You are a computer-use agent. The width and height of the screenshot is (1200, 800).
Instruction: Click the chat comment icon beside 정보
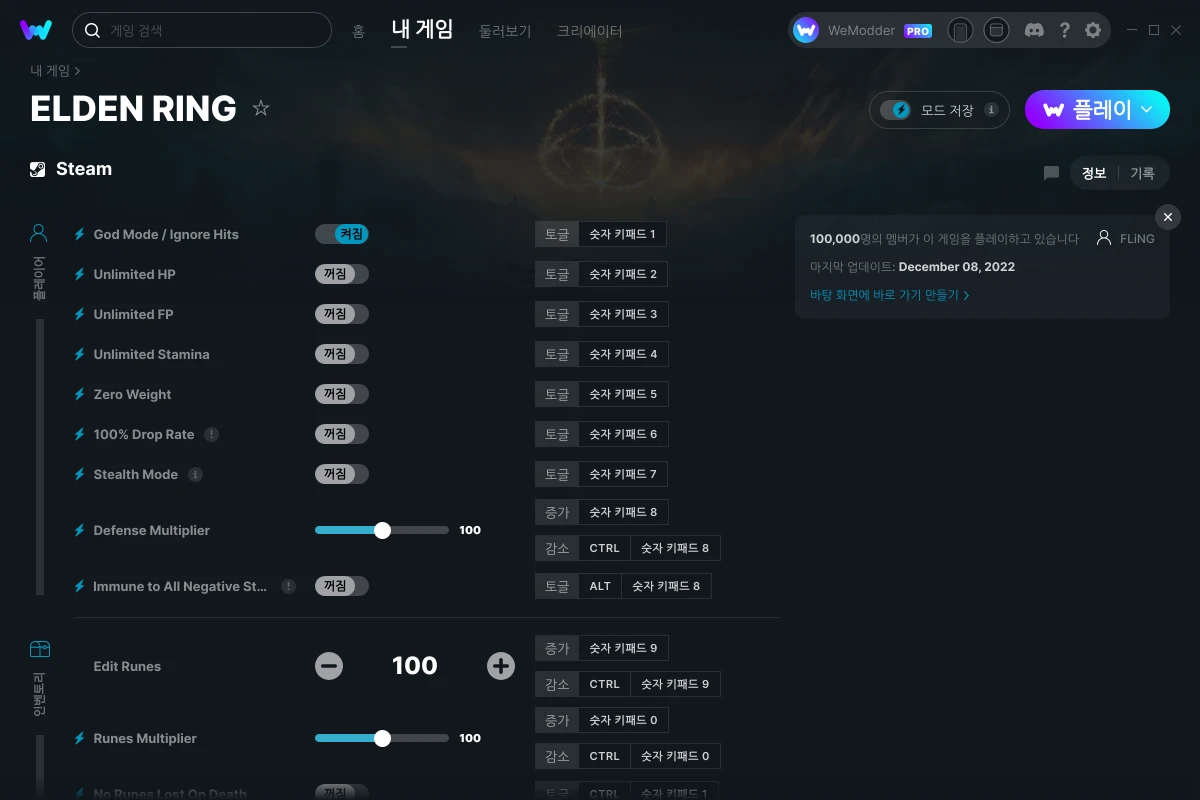[x=1051, y=173]
